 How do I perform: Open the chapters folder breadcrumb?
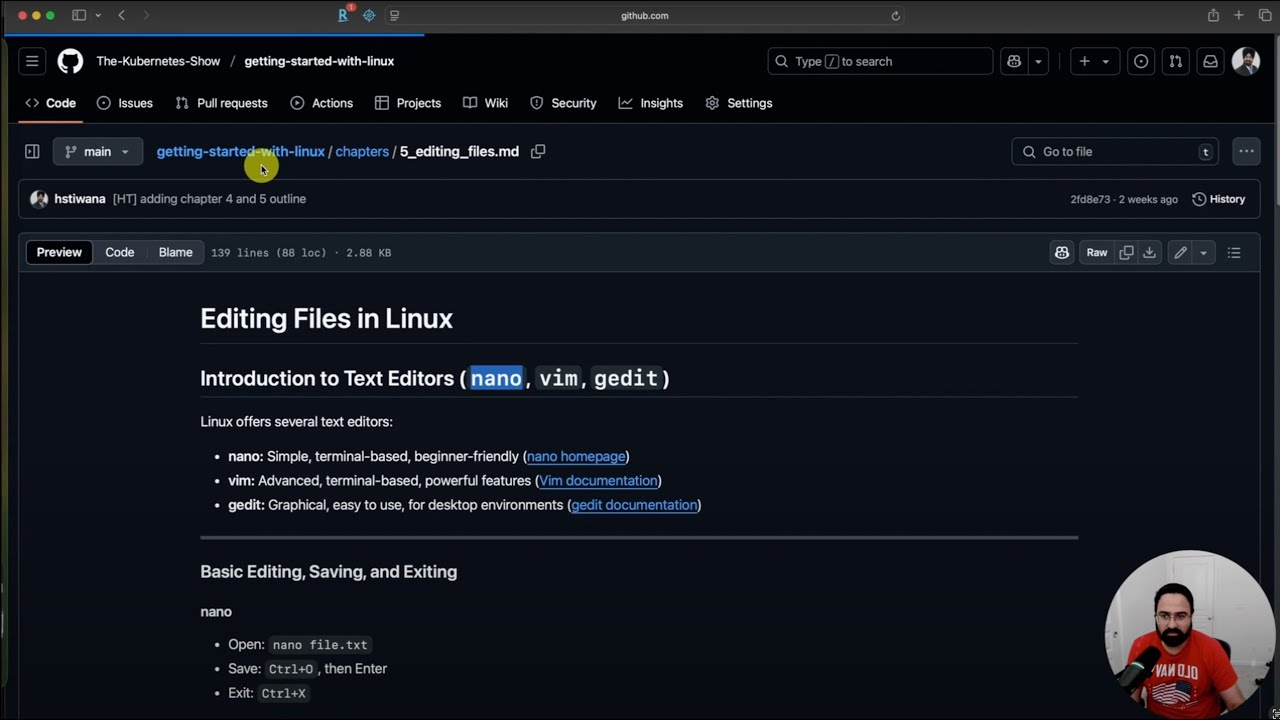click(x=362, y=152)
